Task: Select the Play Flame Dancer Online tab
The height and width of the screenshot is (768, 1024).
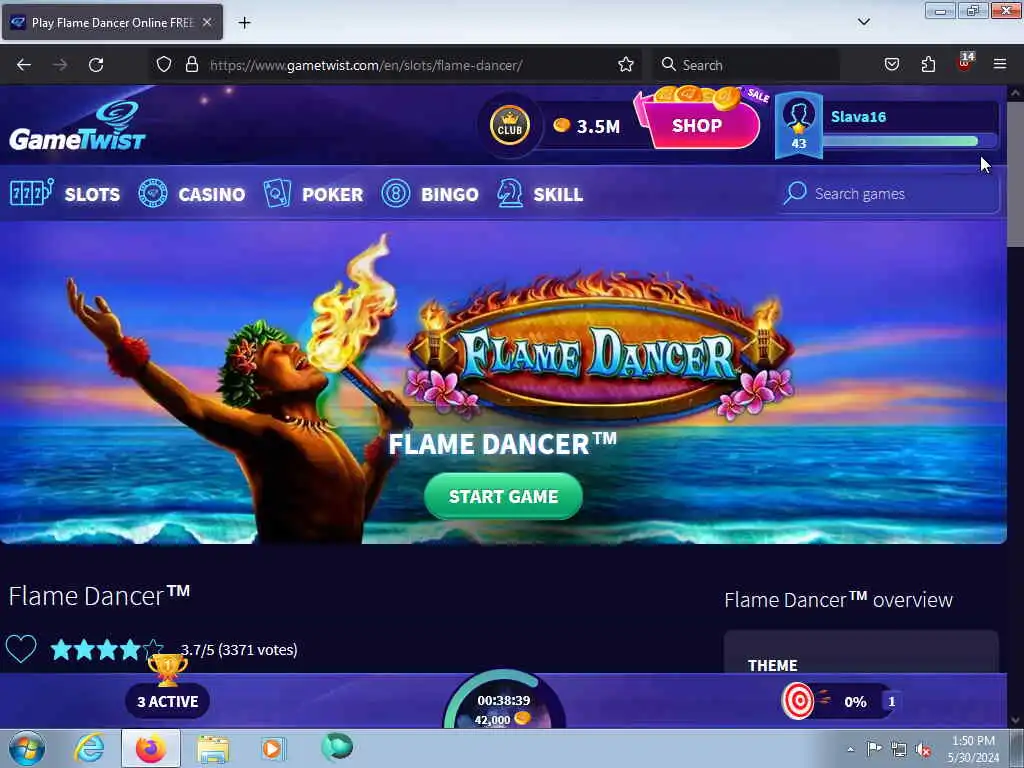Action: coord(112,23)
